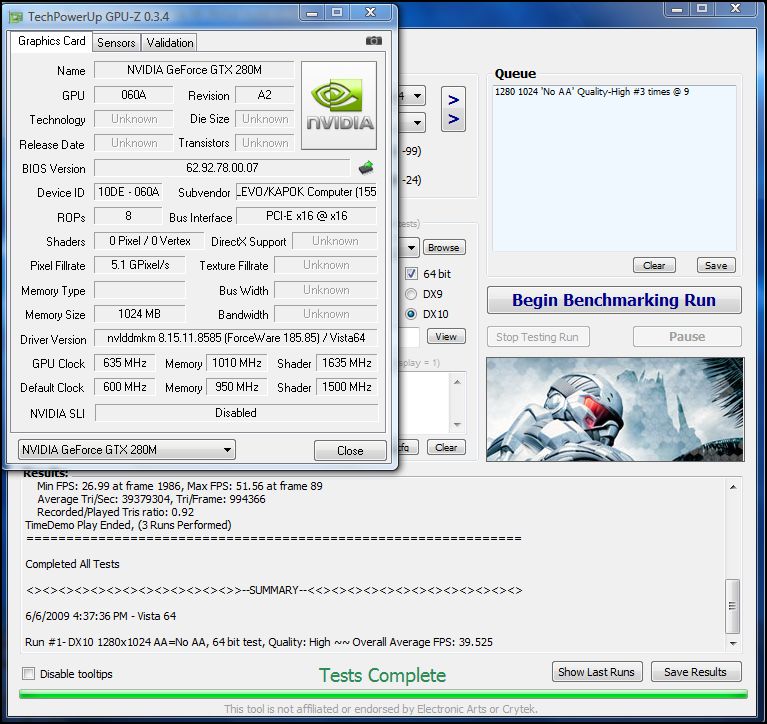Screen dimensions: 767x724
Task: Open the GPU selection dropdown in GPU-Z
Action: 127,450
